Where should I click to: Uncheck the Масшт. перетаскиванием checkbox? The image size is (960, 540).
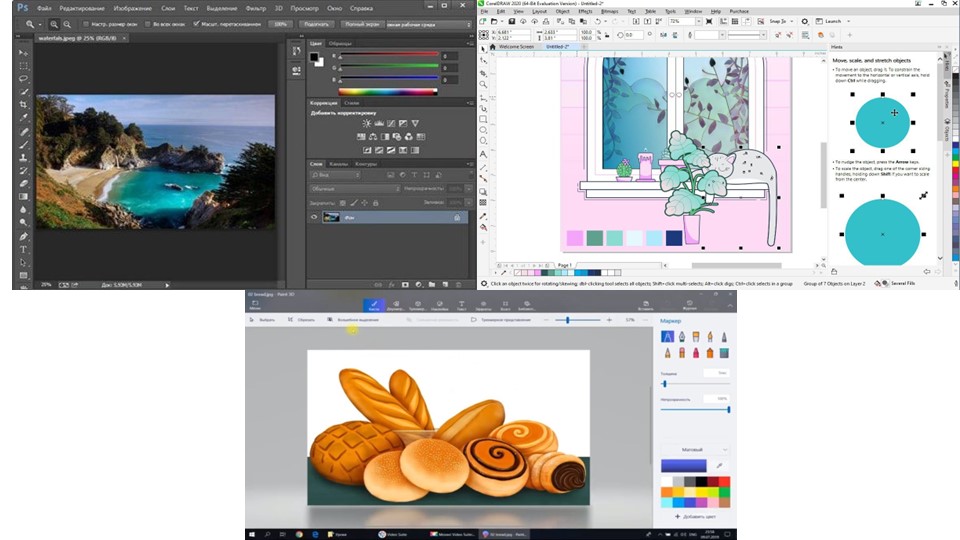[x=195, y=23]
